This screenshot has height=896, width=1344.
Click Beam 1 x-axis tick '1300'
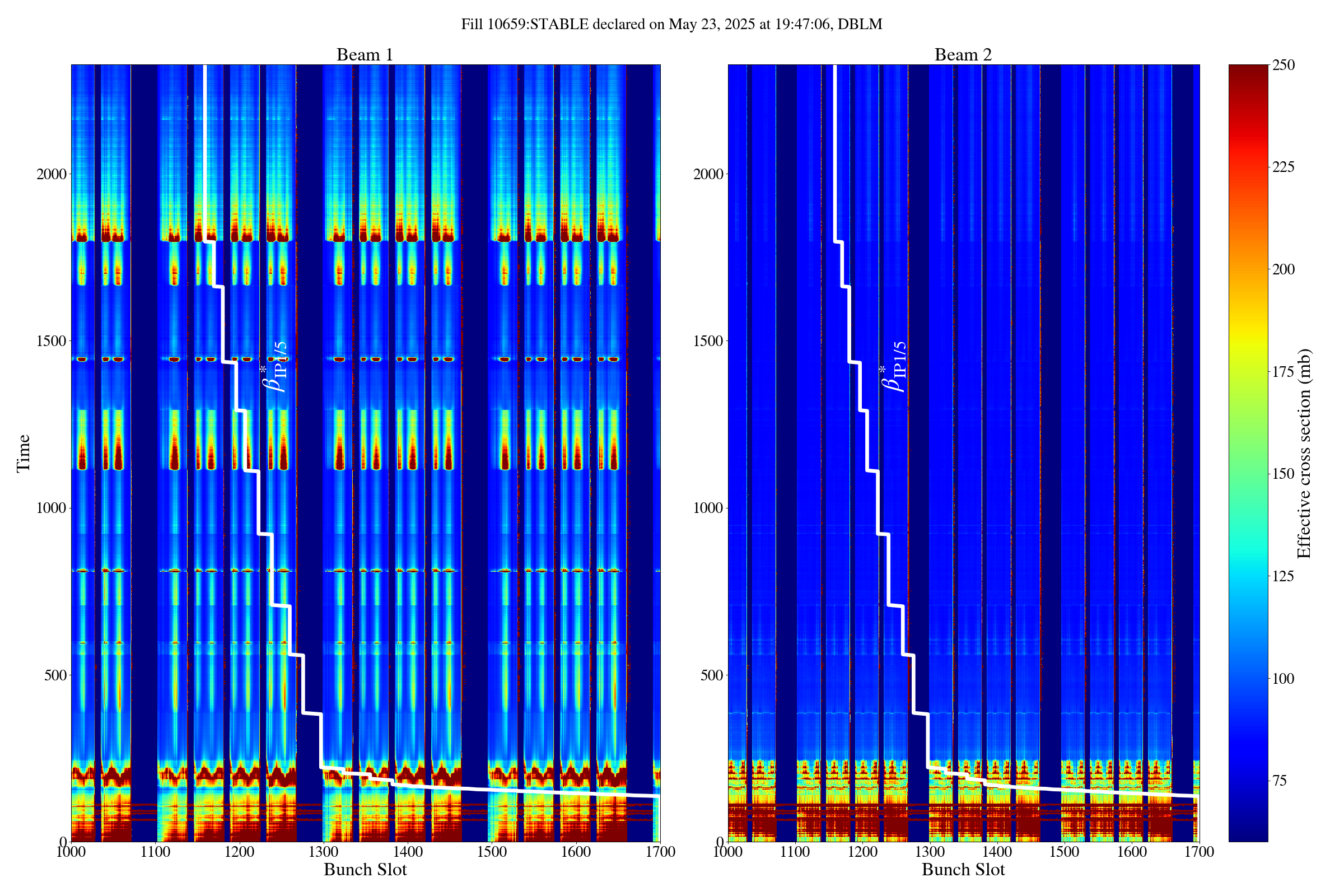[324, 852]
